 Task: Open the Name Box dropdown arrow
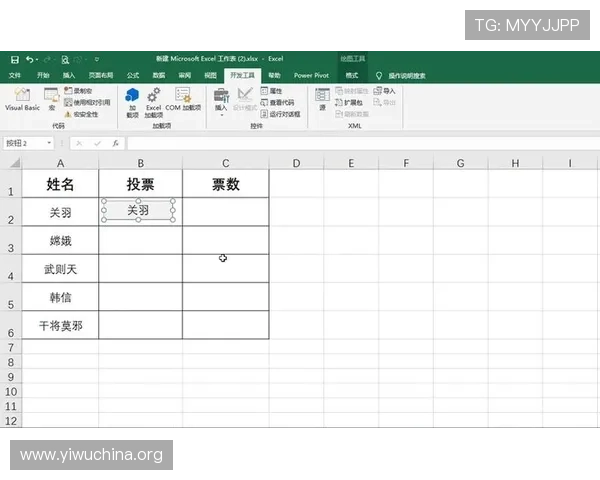click(49, 143)
